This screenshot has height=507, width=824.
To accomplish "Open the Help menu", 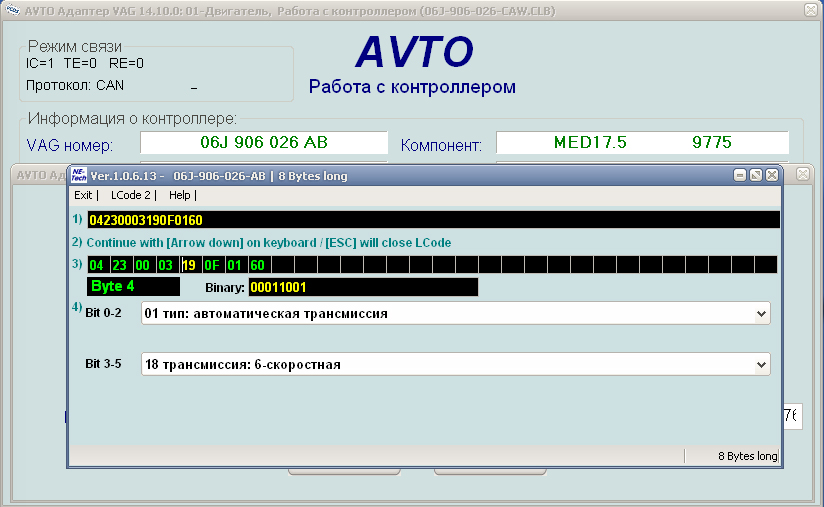I will pyautogui.click(x=179, y=195).
